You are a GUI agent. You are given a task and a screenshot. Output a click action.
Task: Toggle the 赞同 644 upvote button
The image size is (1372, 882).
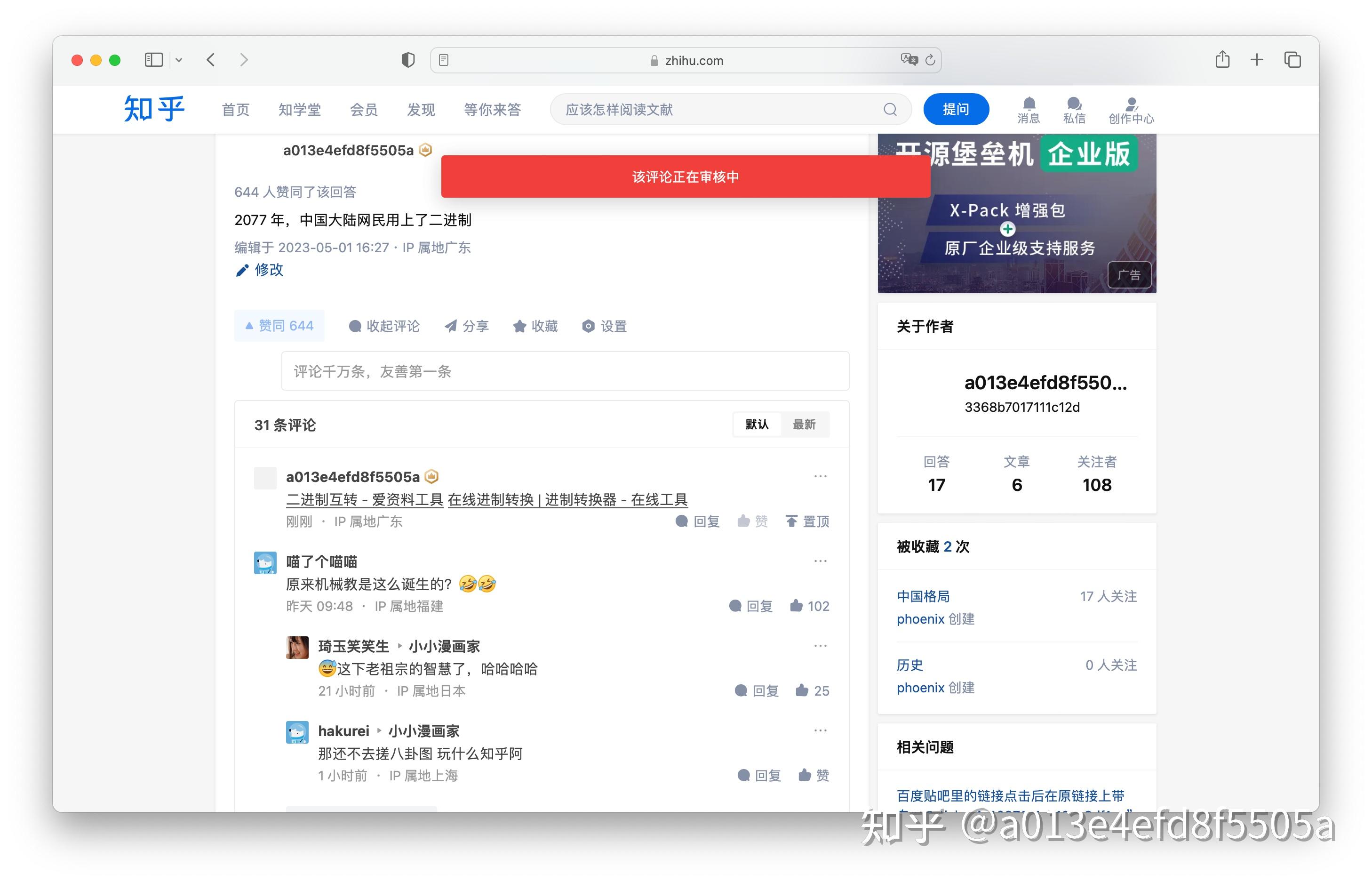point(279,326)
